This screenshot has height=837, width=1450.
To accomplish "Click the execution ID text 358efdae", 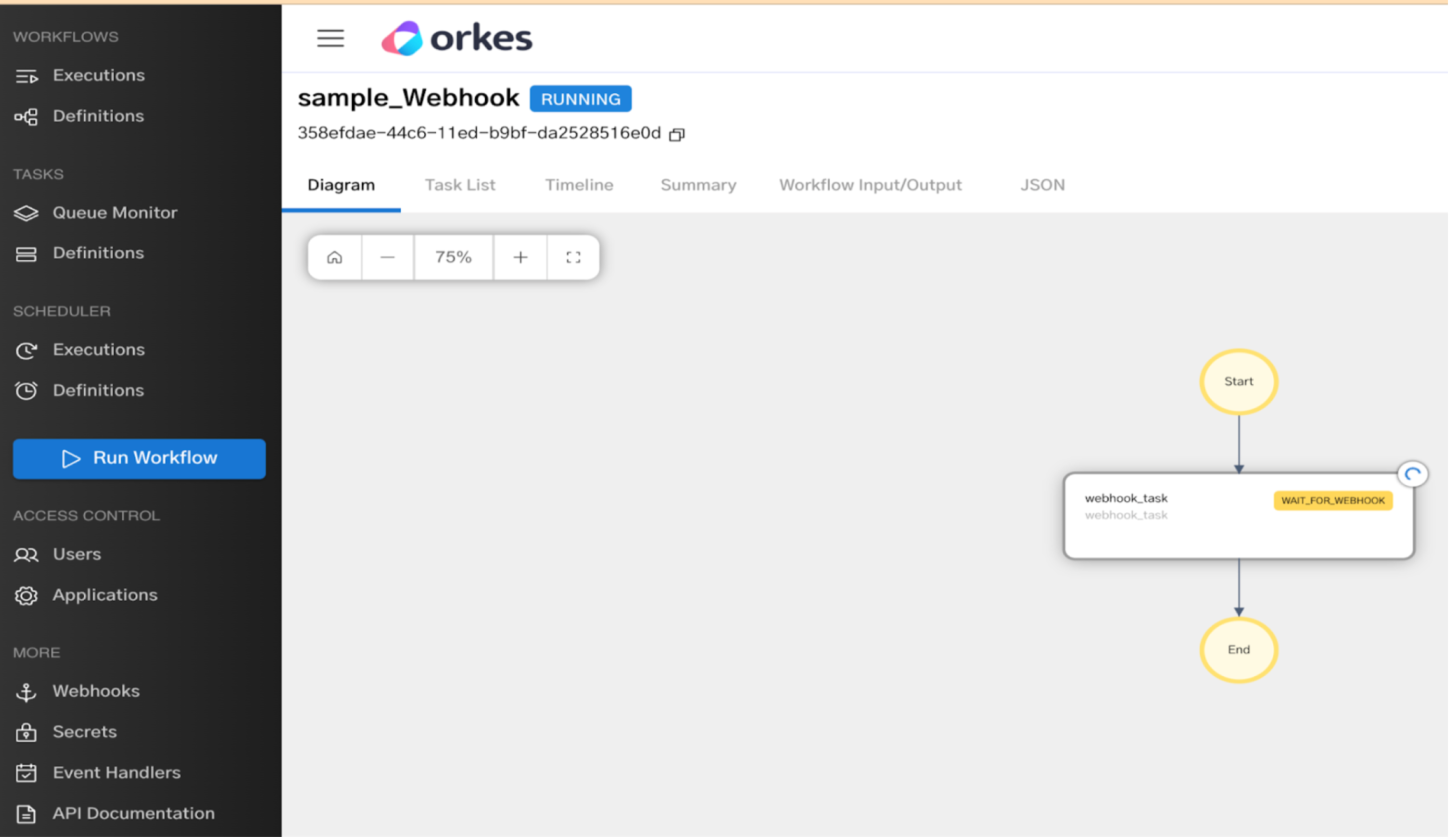I will tap(479, 133).
